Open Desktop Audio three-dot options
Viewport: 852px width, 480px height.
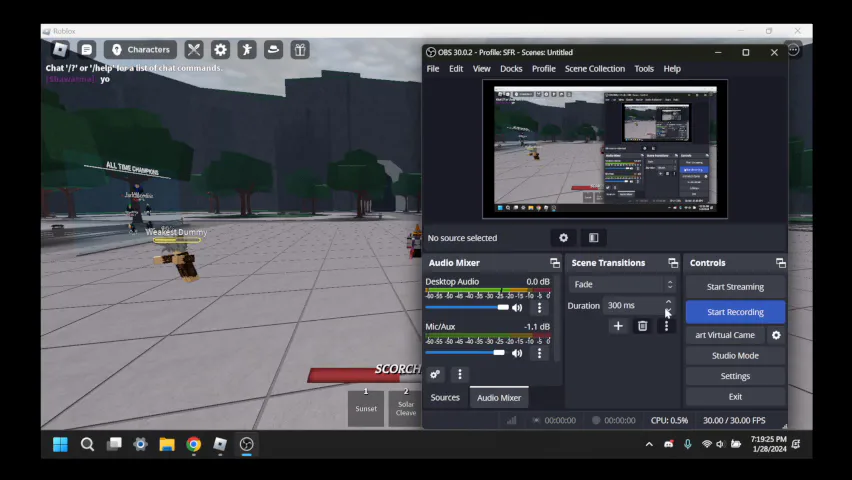540,308
